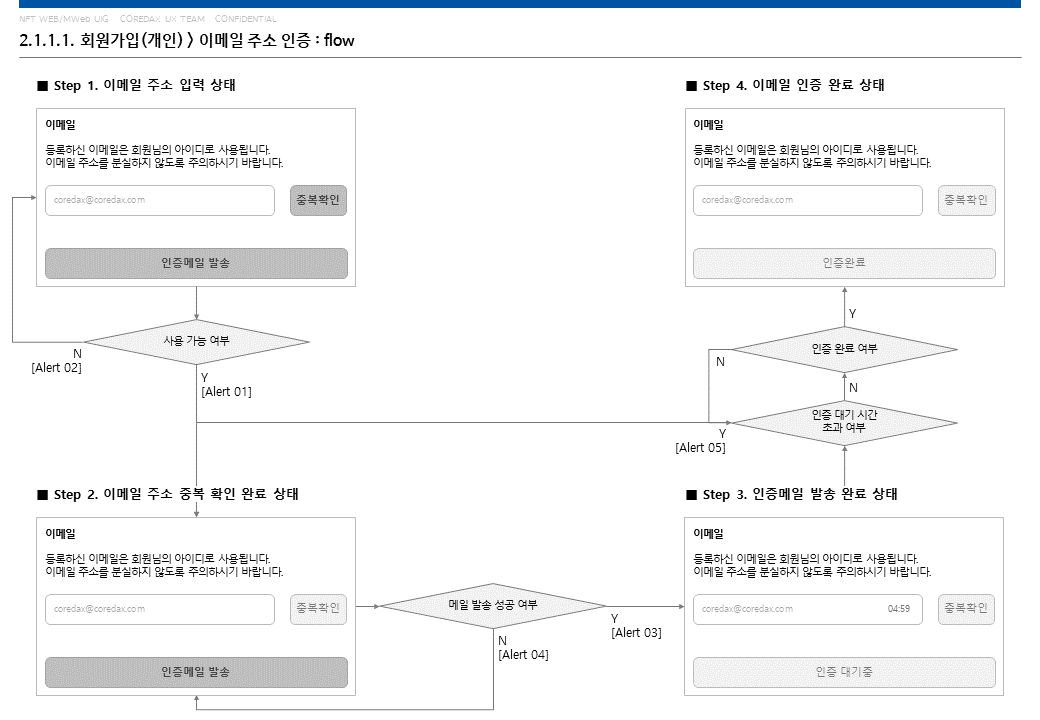Click the Step 1 인증메일 발송 button

196,263
